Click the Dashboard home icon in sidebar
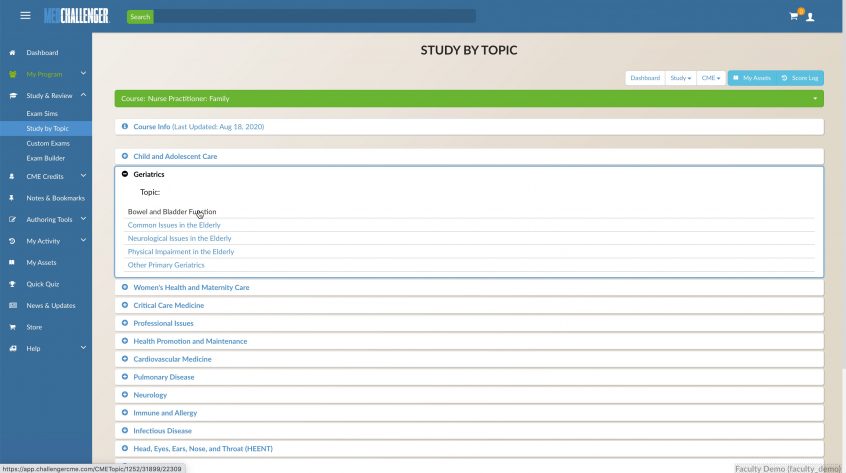Viewport: 846px width, 473px height. tap(12, 53)
